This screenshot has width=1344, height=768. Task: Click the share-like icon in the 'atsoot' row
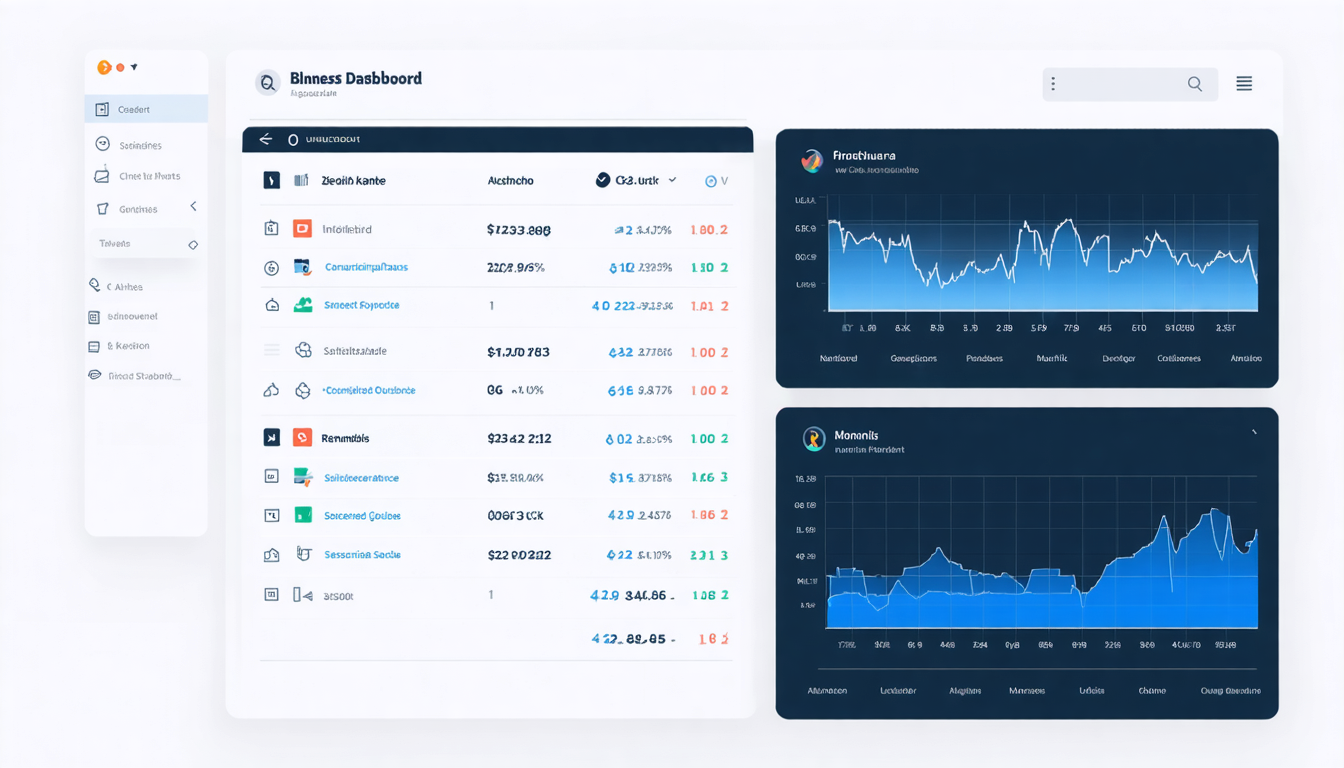(303, 595)
